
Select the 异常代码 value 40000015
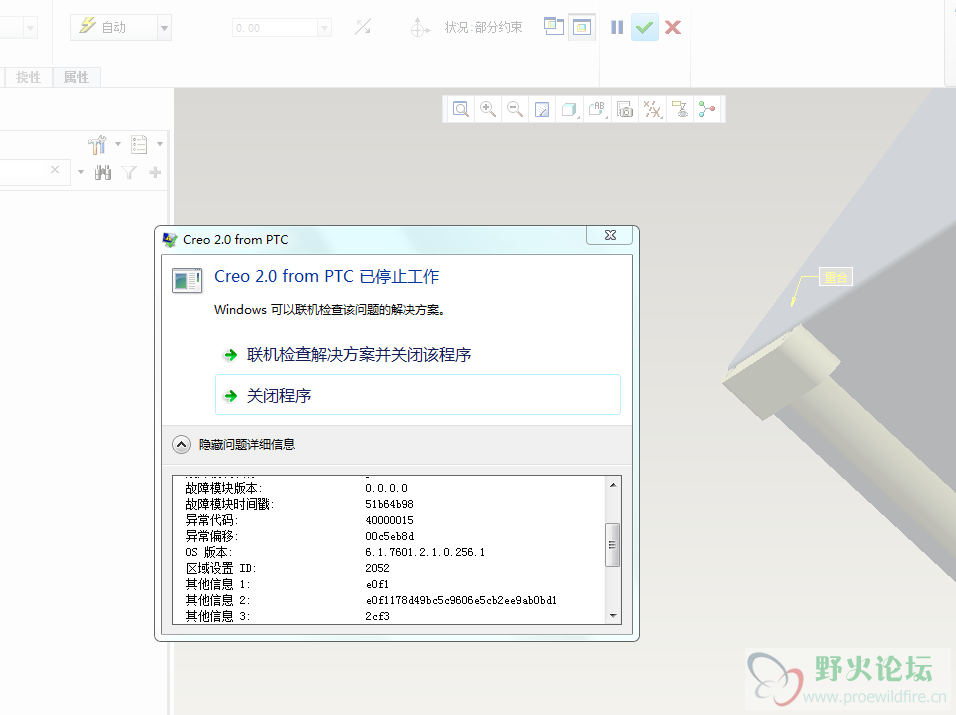click(x=389, y=520)
